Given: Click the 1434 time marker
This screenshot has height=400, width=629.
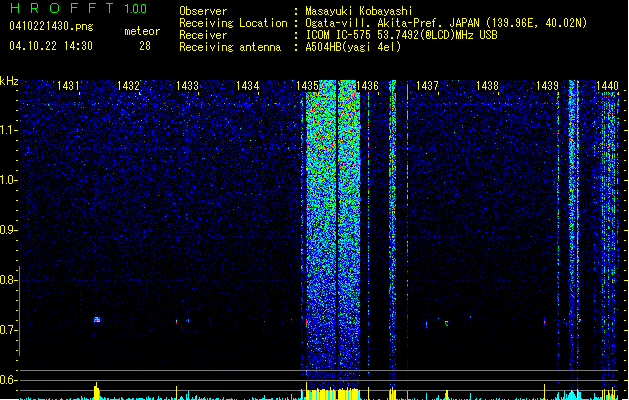Looking at the screenshot, I should pos(248,86).
